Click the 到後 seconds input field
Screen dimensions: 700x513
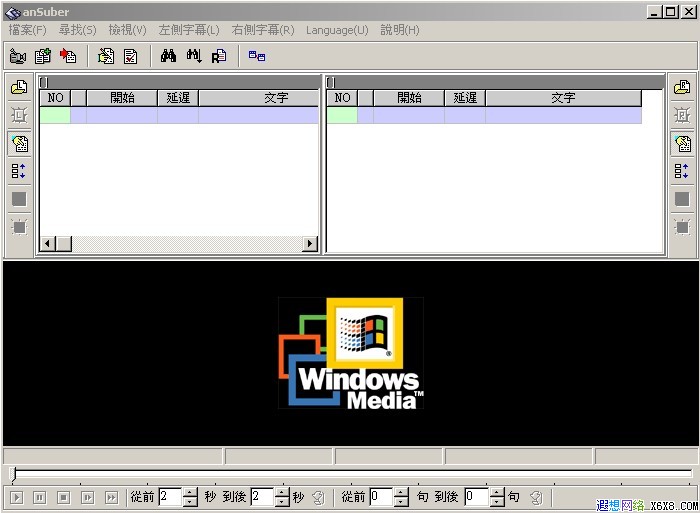tap(262, 496)
